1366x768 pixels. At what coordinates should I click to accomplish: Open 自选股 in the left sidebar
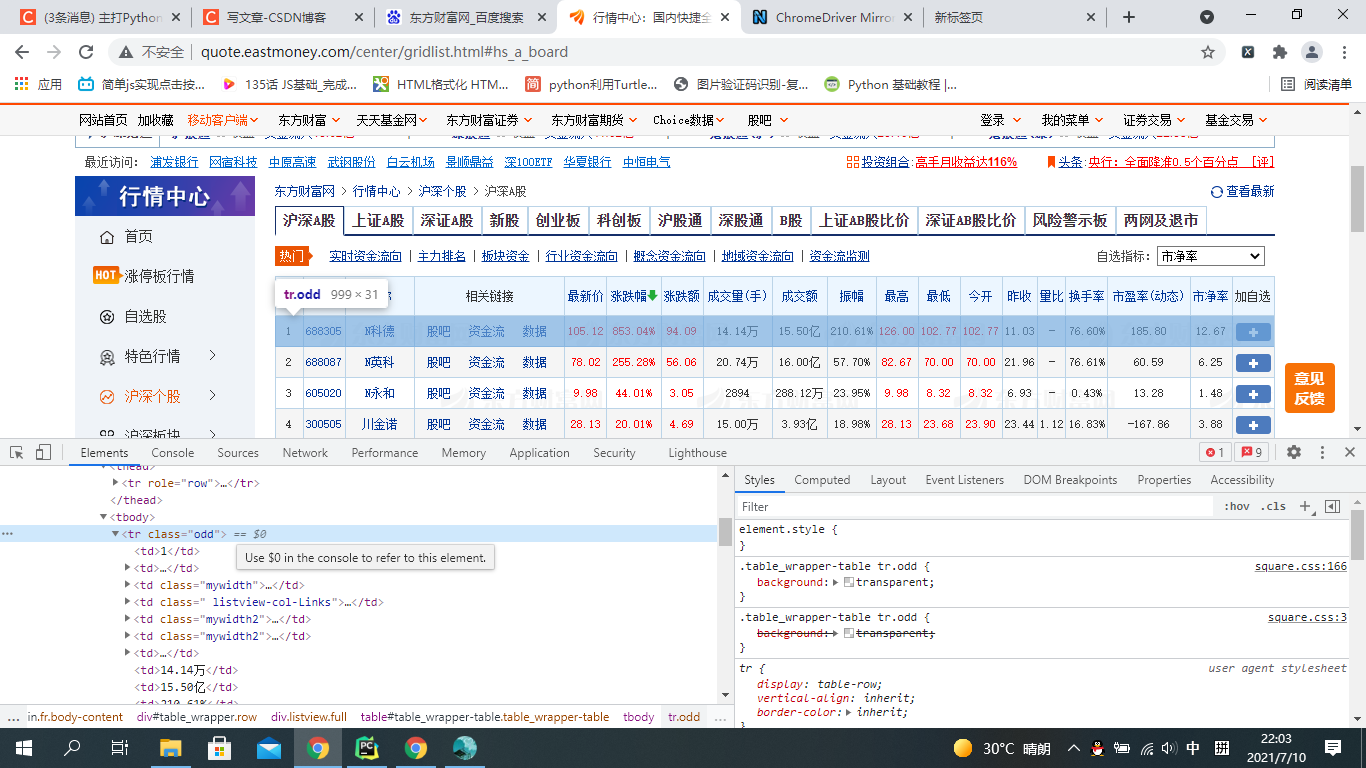point(146,316)
